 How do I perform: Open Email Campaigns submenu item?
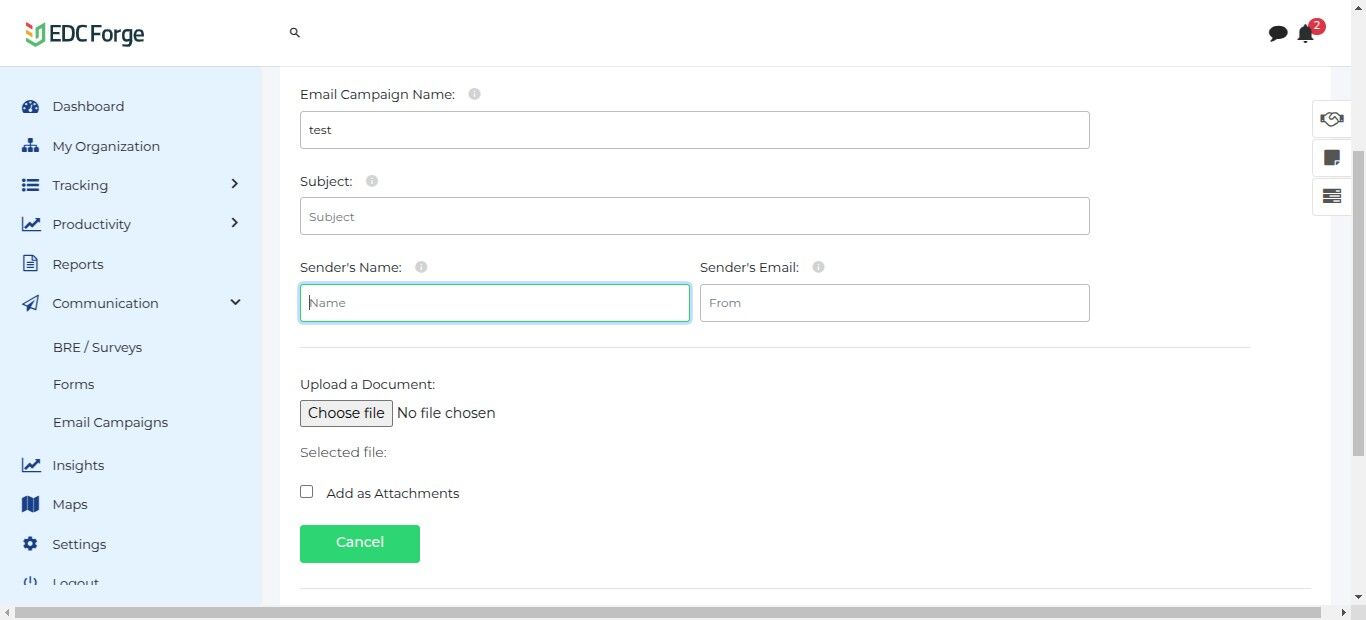pos(110,422)
